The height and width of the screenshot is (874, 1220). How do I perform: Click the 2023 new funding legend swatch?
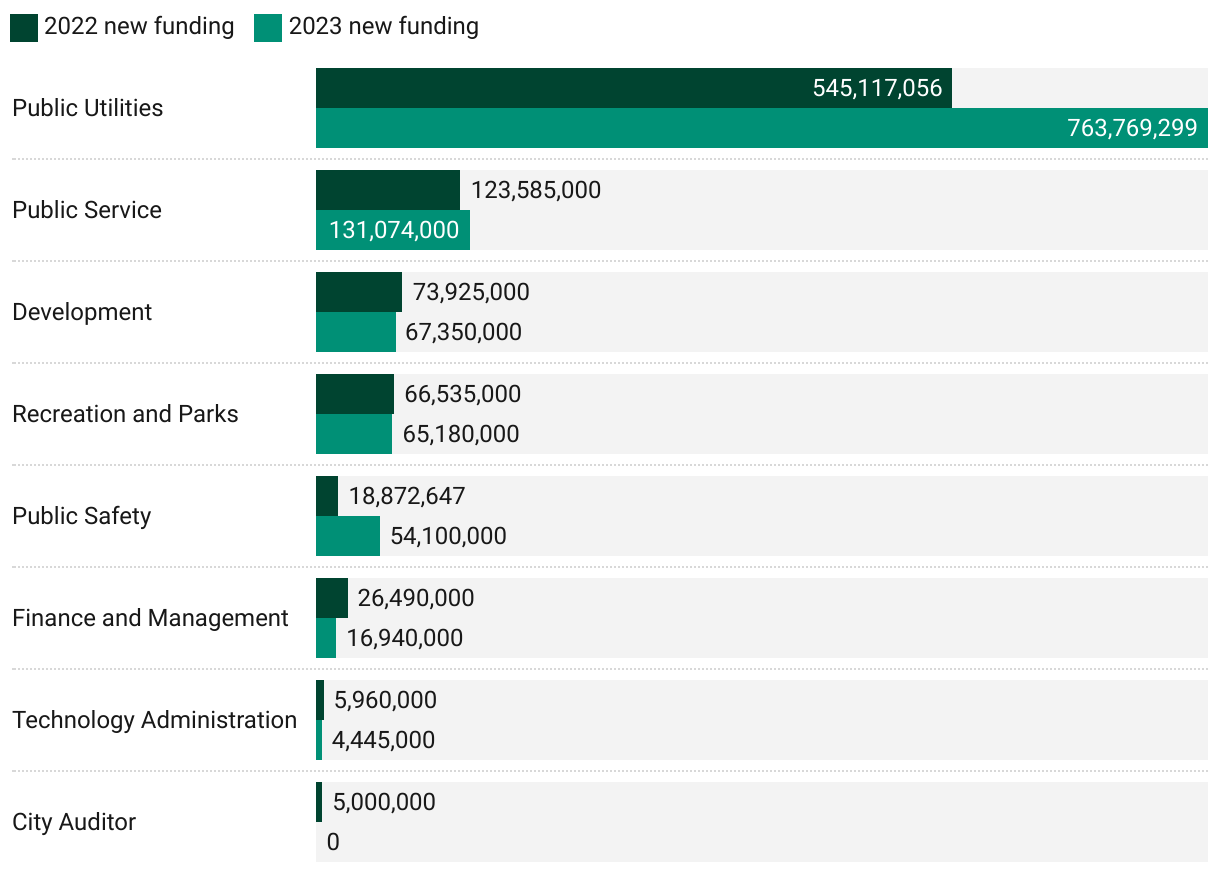click(x=268, y=27)
